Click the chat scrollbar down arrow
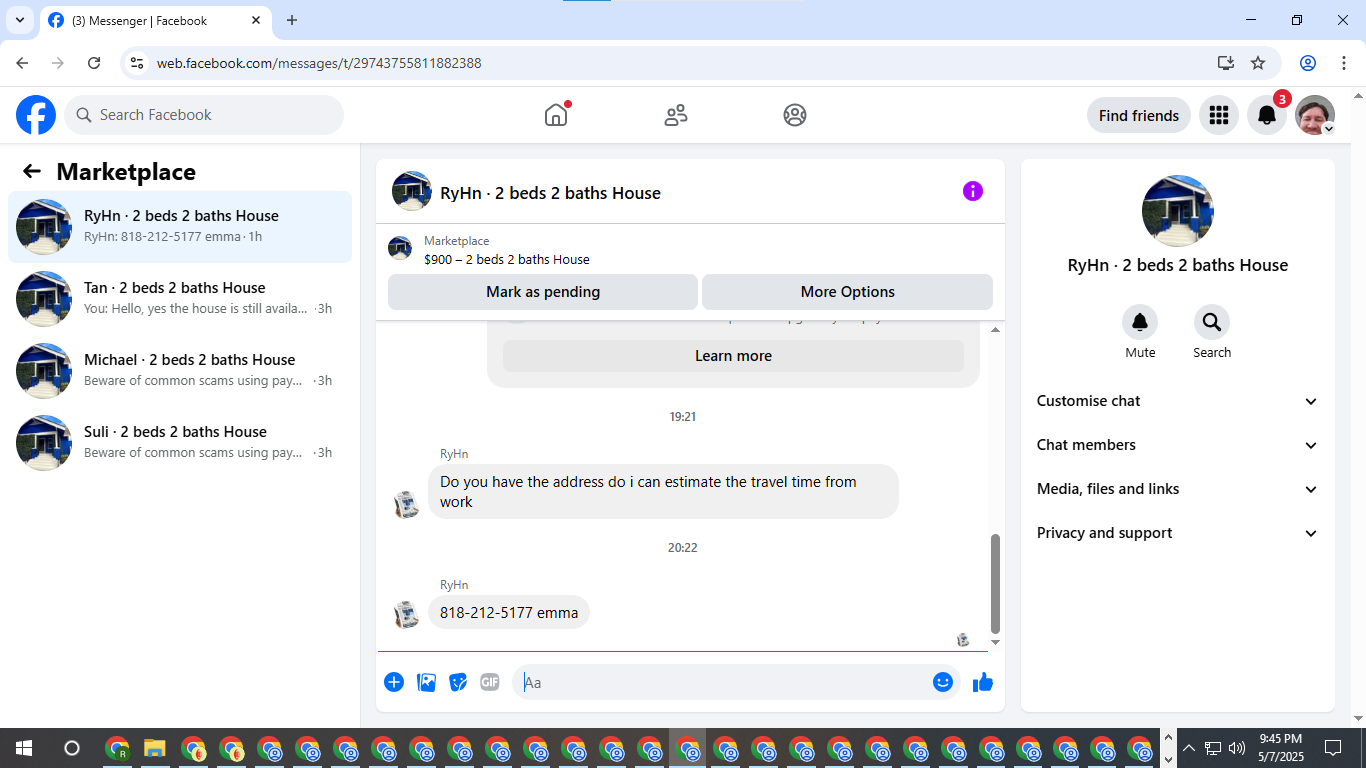Viewport: 1366px width, 768px height. point(995,642)
